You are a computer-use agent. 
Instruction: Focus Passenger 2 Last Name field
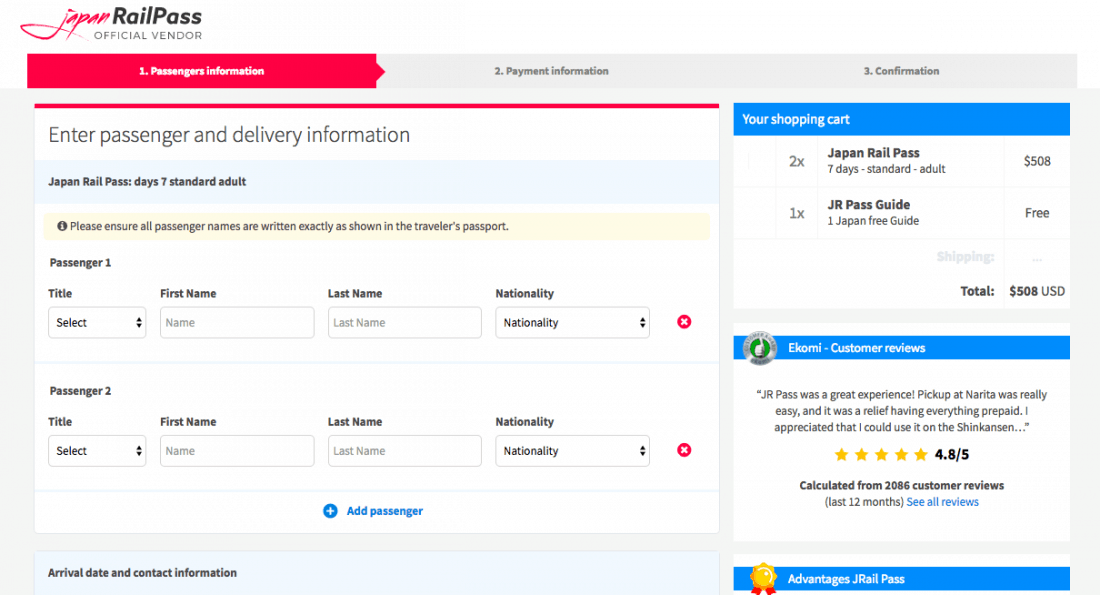(405, 451)
